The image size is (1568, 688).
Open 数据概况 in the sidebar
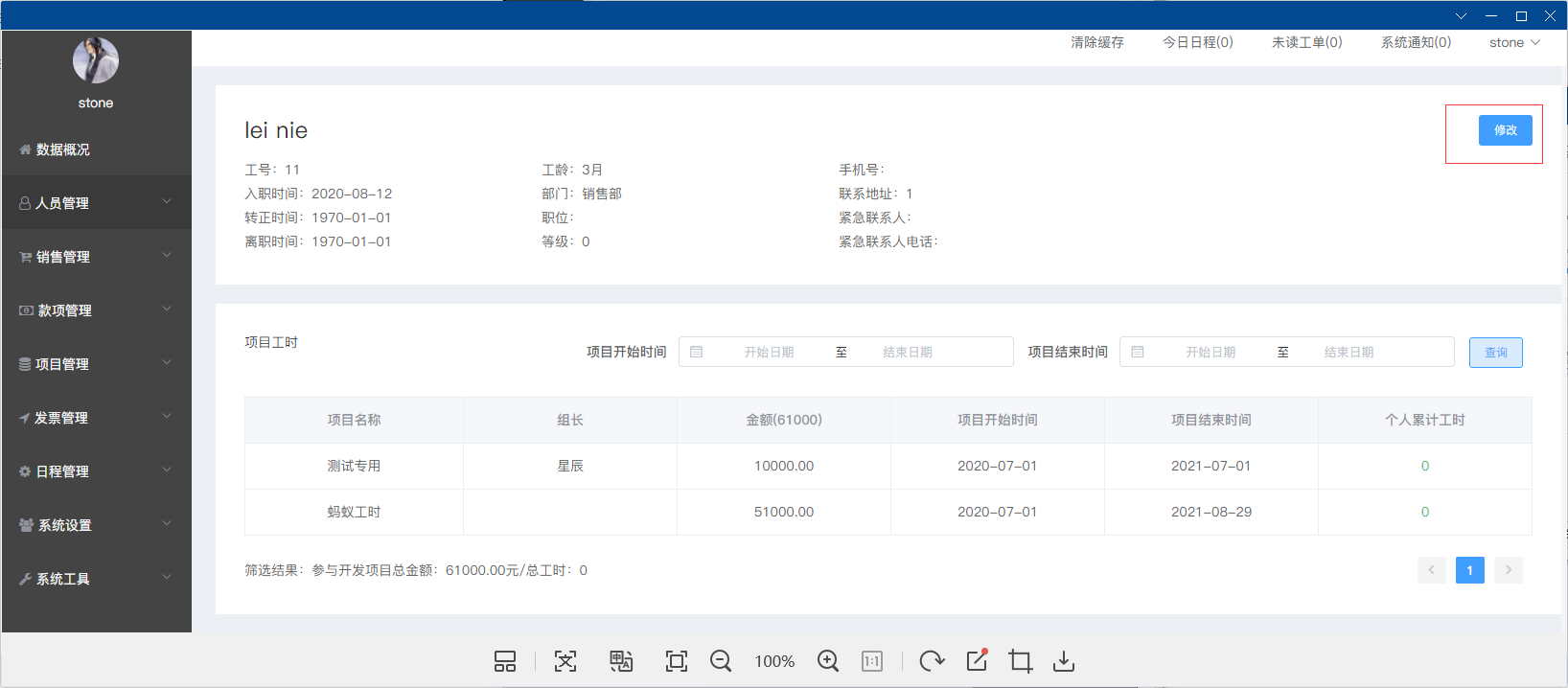[x=96, y=149]
